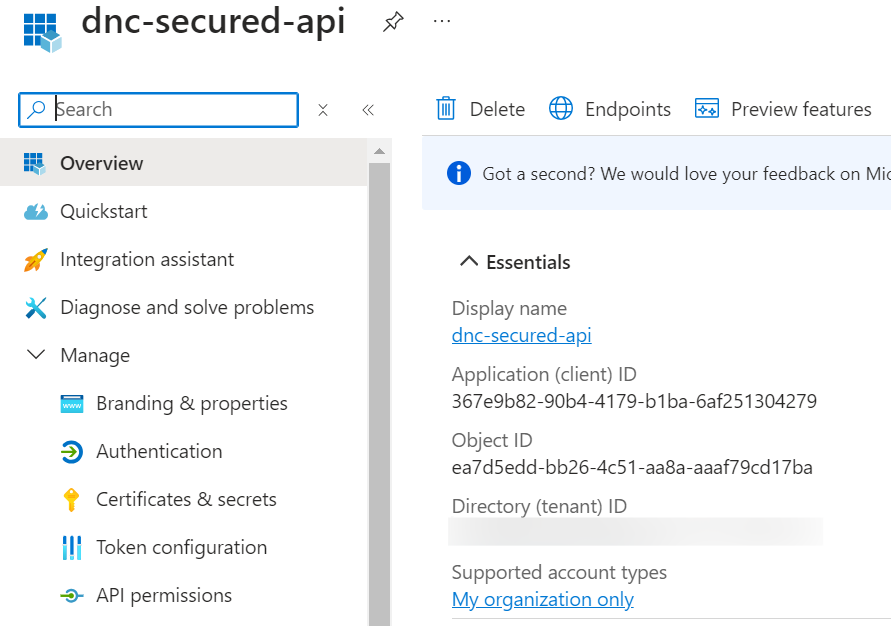Follow the My organization only link
Image resolution: width=891 pixels, height=626 pixels.
[543, 599]
